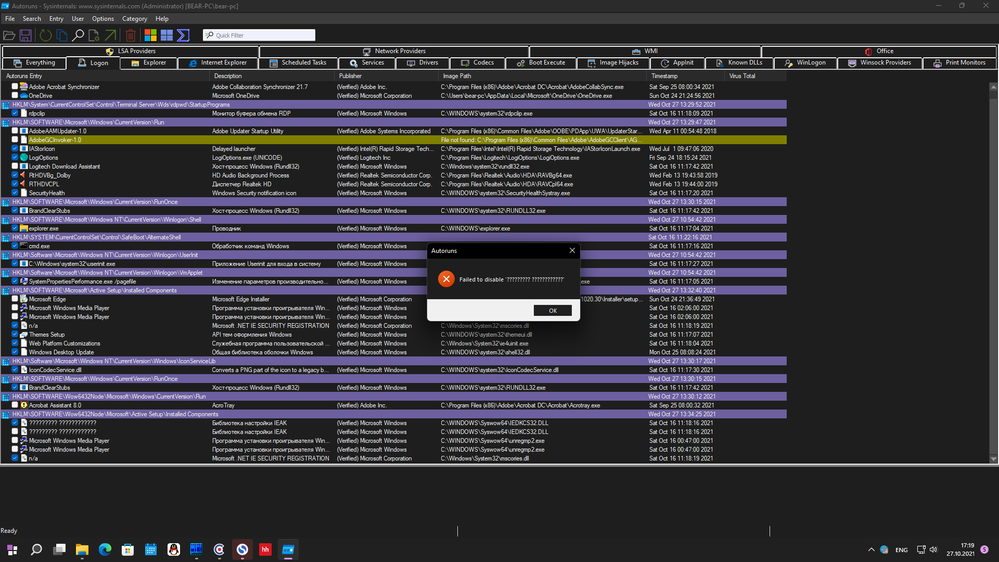Switch to the Everything tab
The image size is (999, 562).
(x=34, y=63)
